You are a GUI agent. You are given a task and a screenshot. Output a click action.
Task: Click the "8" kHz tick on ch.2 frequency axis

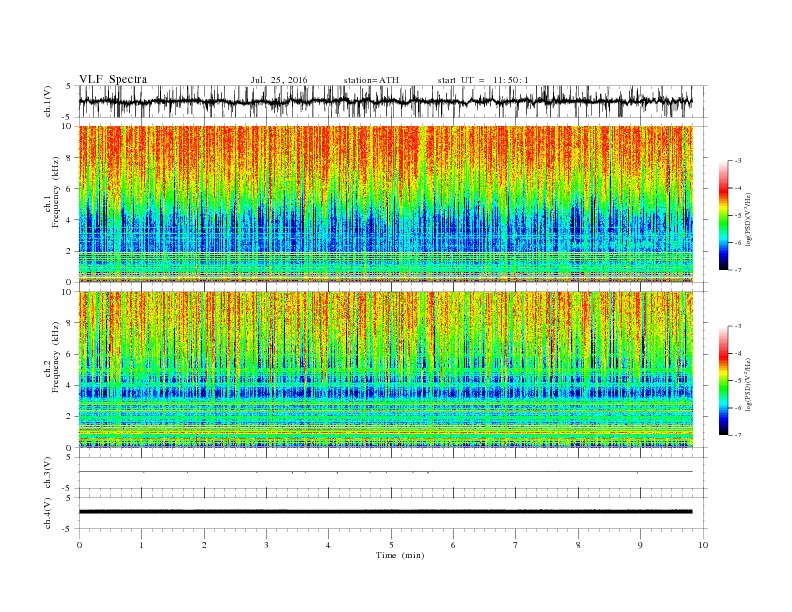click(x=69, y=323)
